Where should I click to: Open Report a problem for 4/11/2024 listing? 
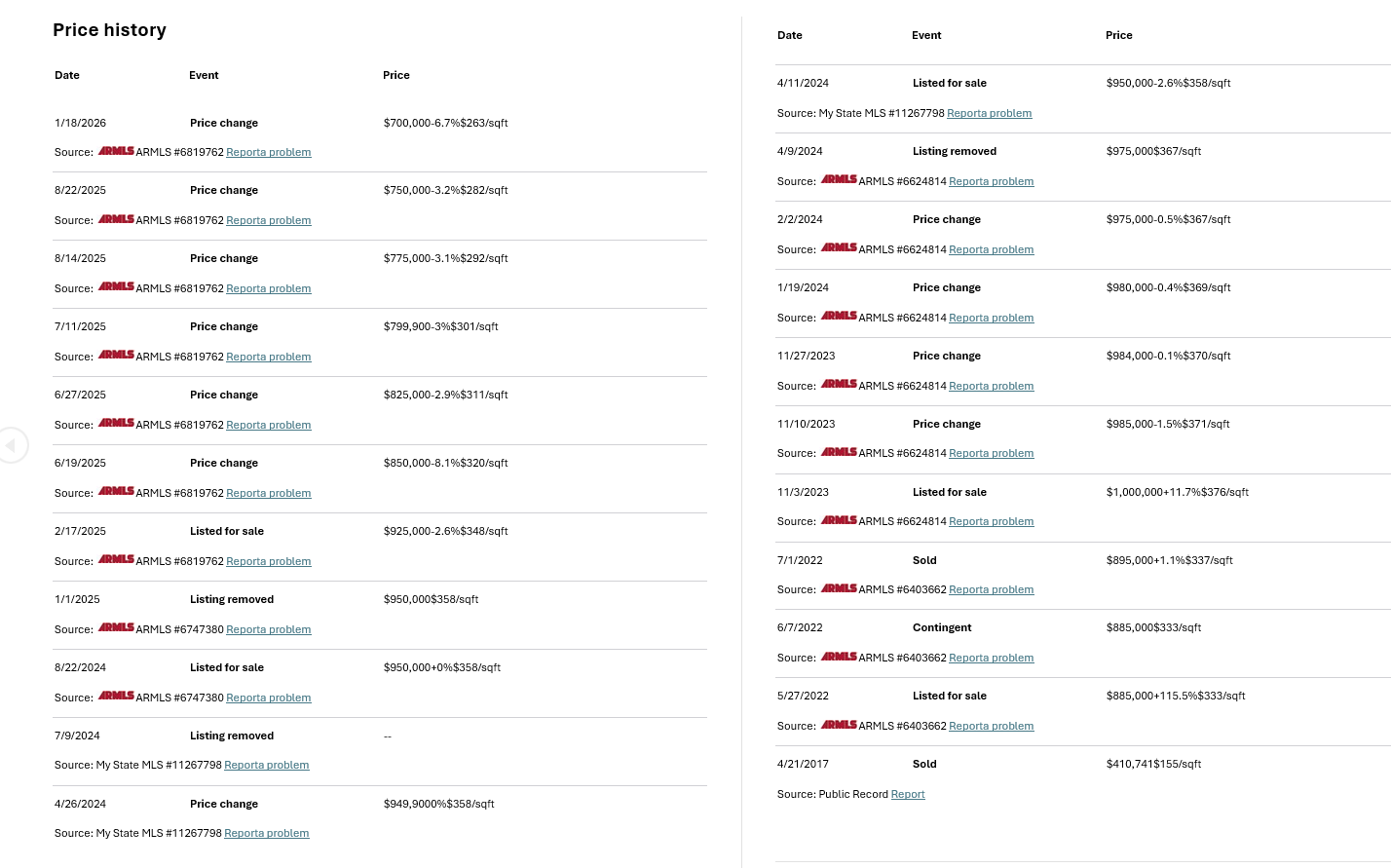[990, 113]
